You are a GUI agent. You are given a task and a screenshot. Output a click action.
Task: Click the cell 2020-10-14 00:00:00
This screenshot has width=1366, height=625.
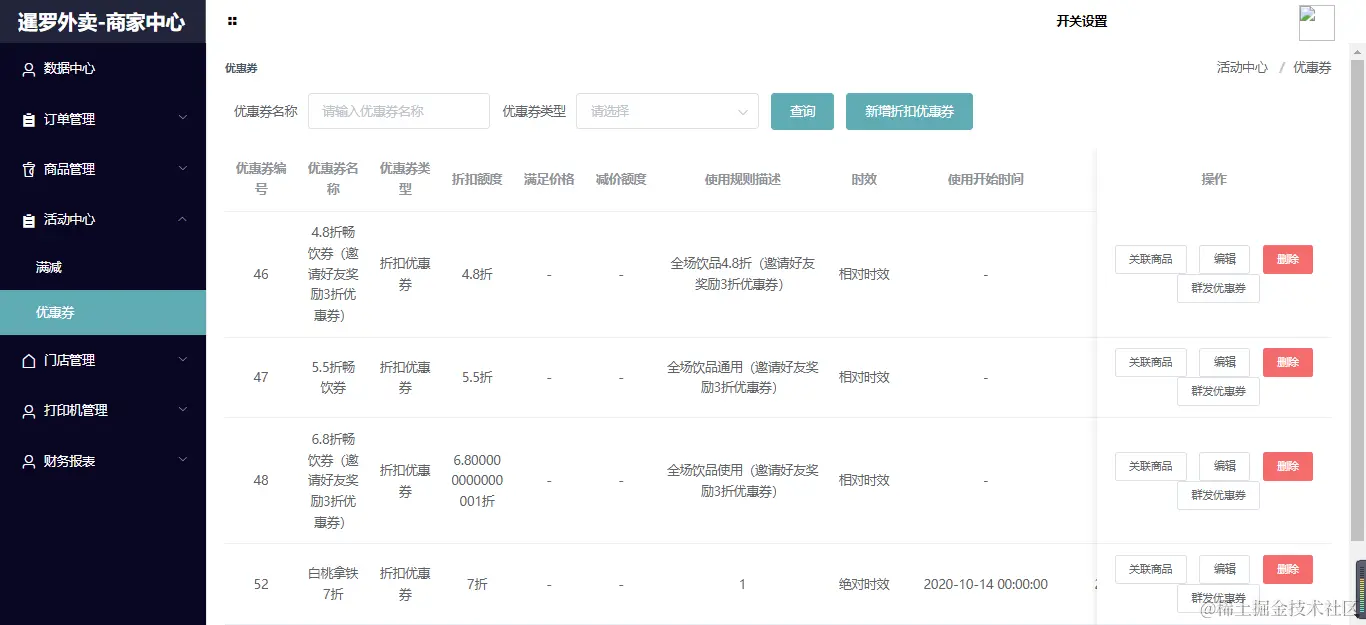tap(985, 584)
